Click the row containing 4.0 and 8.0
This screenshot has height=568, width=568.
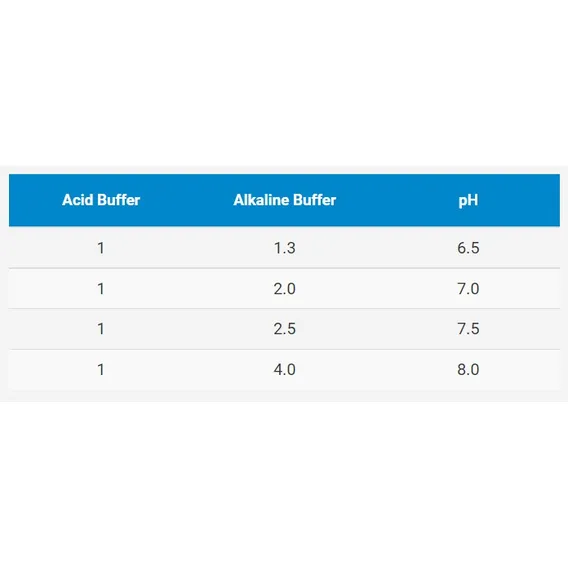[x=284, y=370]
